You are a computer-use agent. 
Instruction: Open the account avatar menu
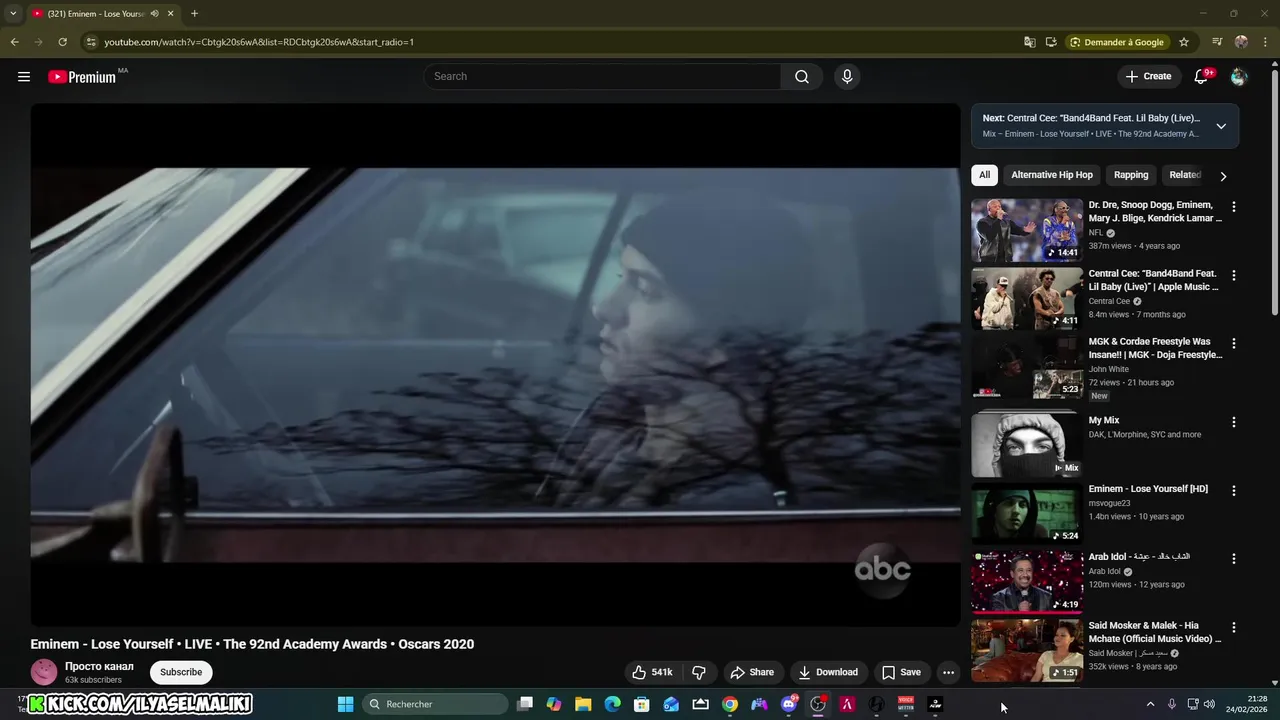[x=1239, y=77]
